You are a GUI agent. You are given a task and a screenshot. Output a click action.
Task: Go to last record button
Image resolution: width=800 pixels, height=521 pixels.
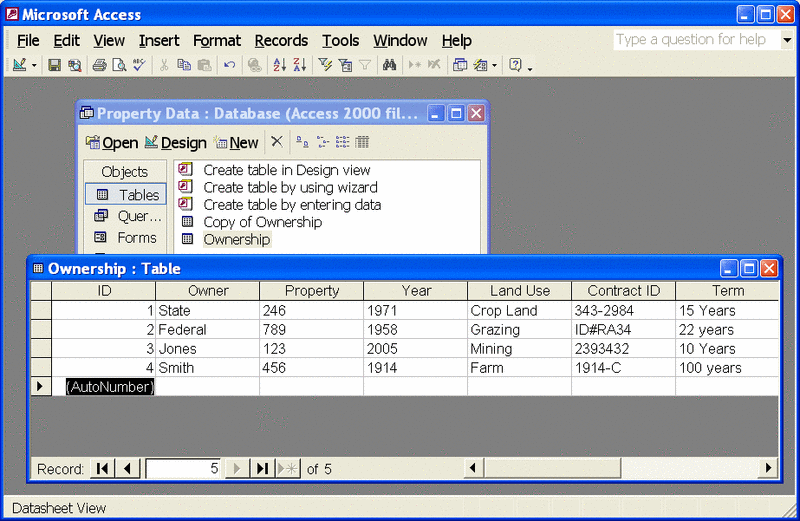click(262, 468)
